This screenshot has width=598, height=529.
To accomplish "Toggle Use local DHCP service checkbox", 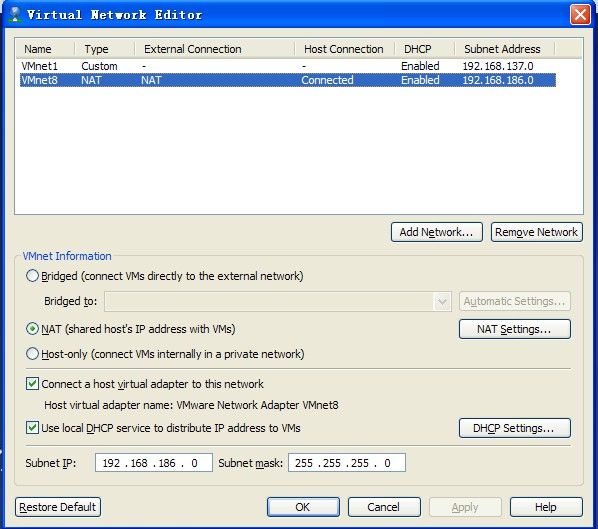I will coord(32,428).
